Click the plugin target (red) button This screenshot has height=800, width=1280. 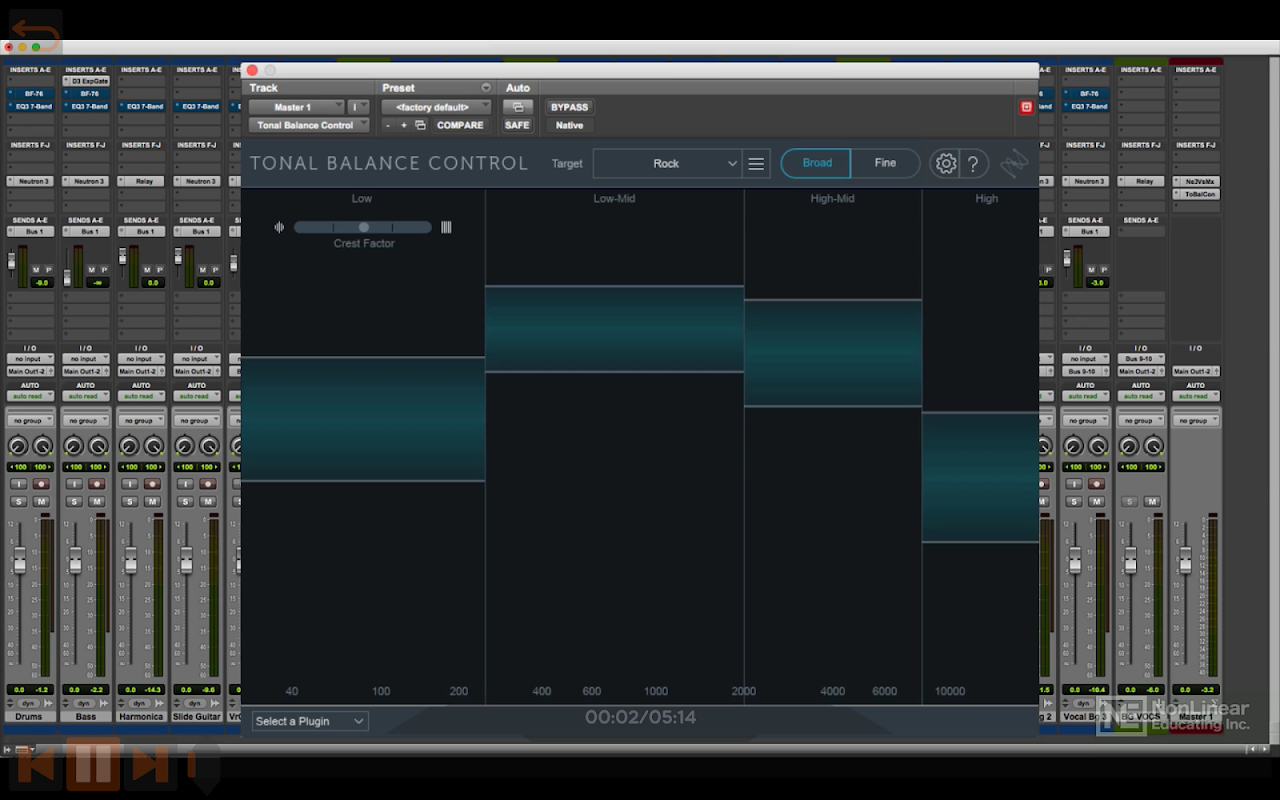tap(1026, 107)
